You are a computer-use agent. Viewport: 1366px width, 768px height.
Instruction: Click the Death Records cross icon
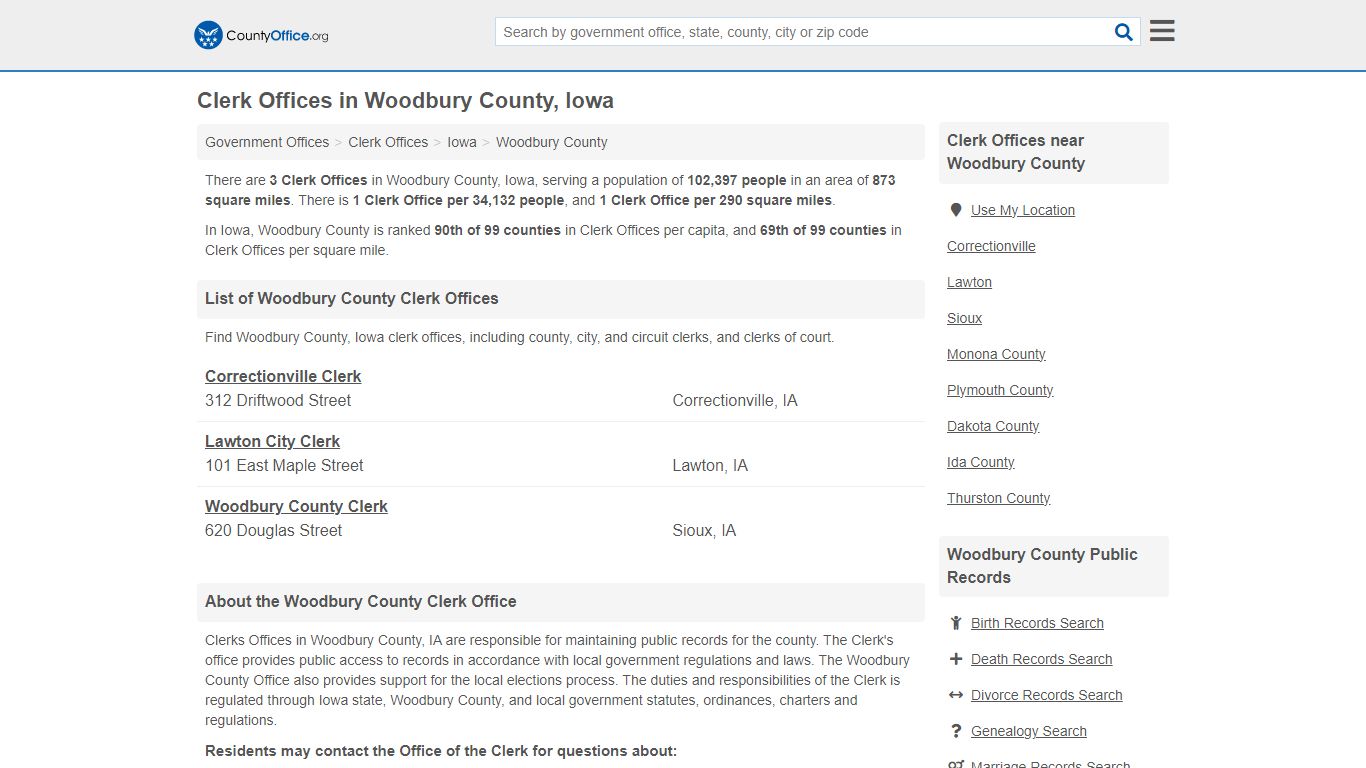[956, 659]
